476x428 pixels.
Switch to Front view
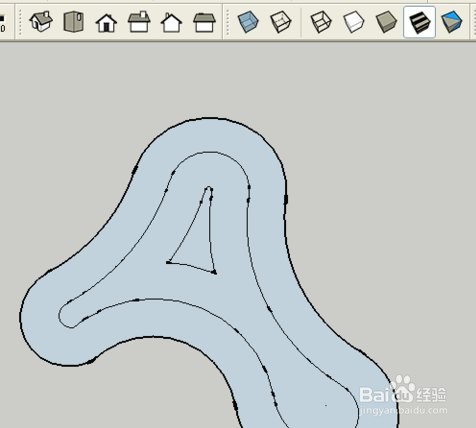[106, 23]
